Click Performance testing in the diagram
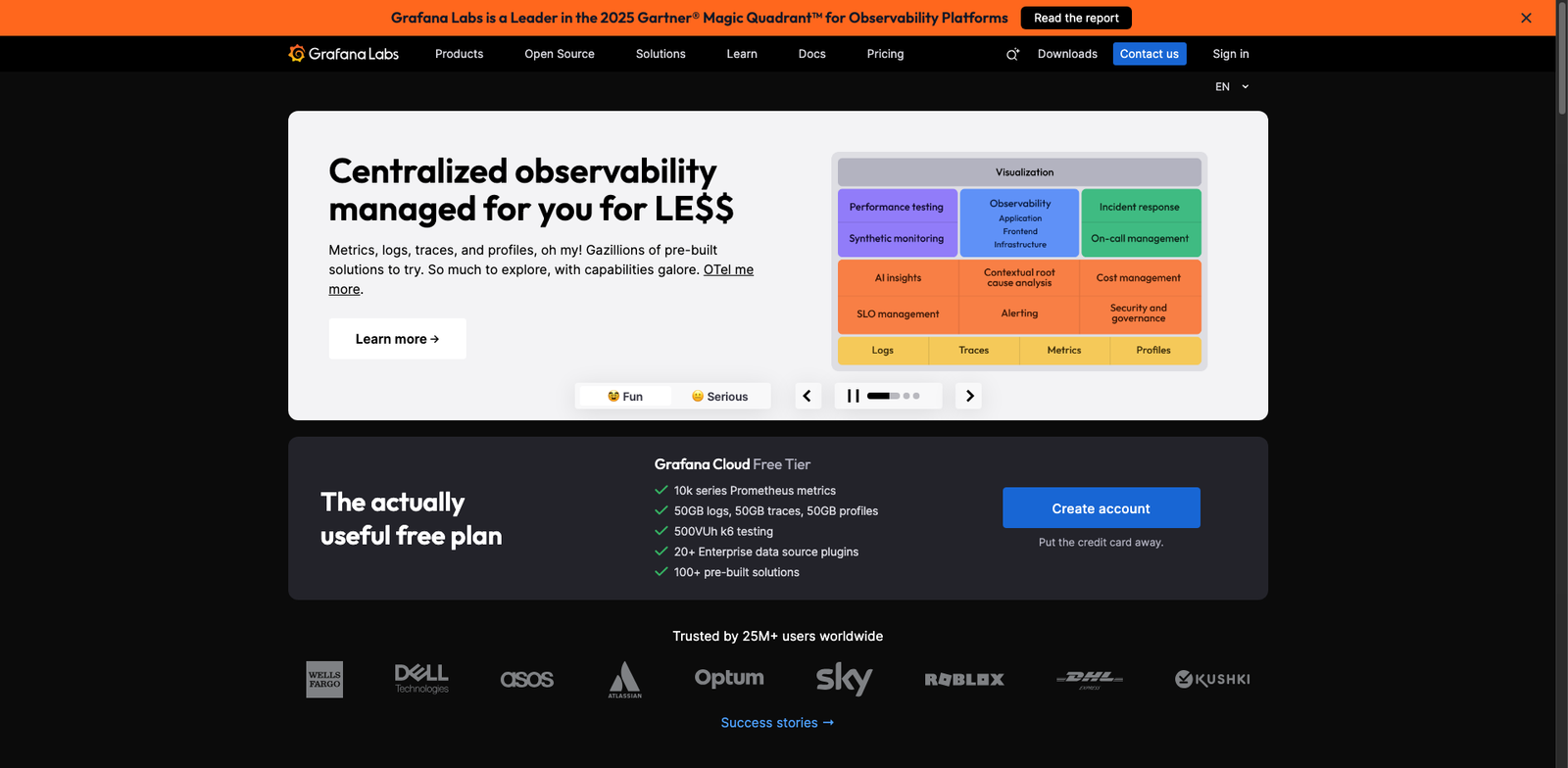This screenshot has height=768, width=1568. [897, 207]
